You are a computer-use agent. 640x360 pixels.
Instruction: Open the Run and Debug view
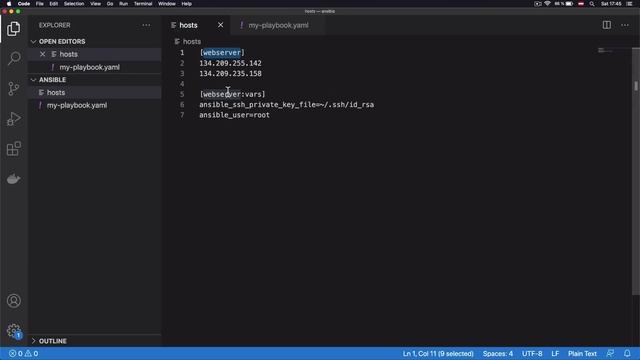13,119
